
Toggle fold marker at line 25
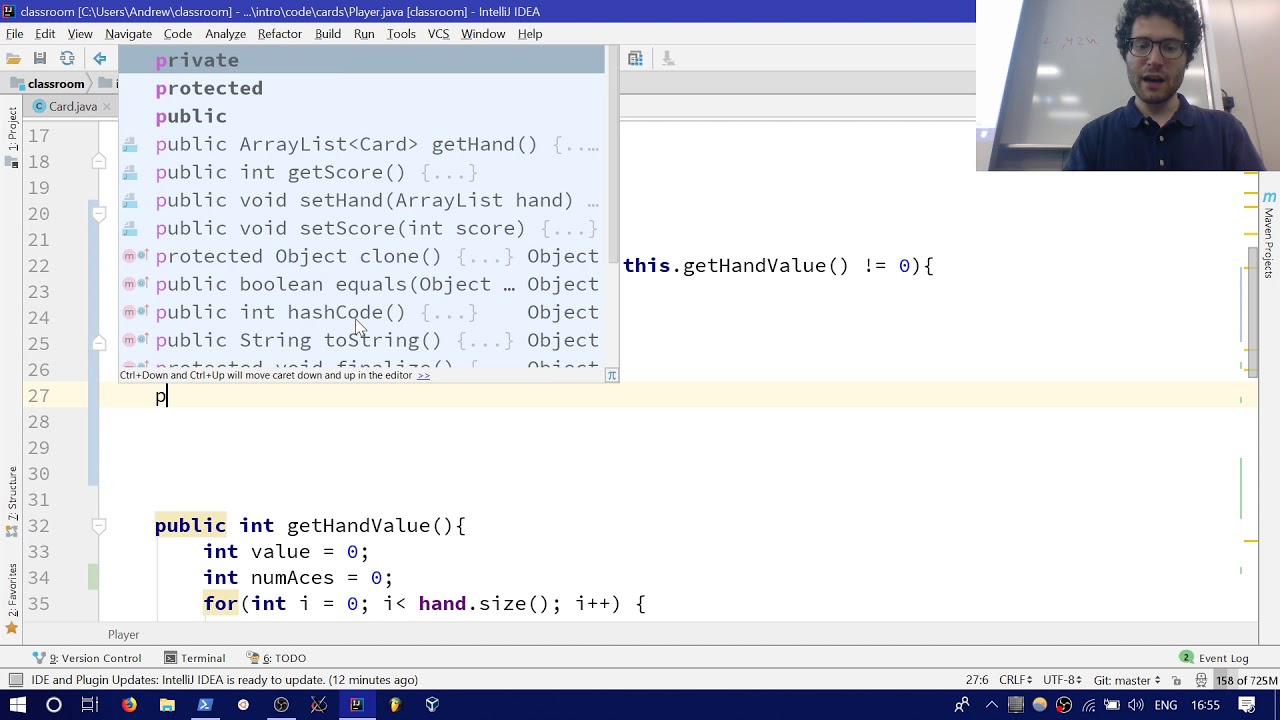click(x=98, y=343)
